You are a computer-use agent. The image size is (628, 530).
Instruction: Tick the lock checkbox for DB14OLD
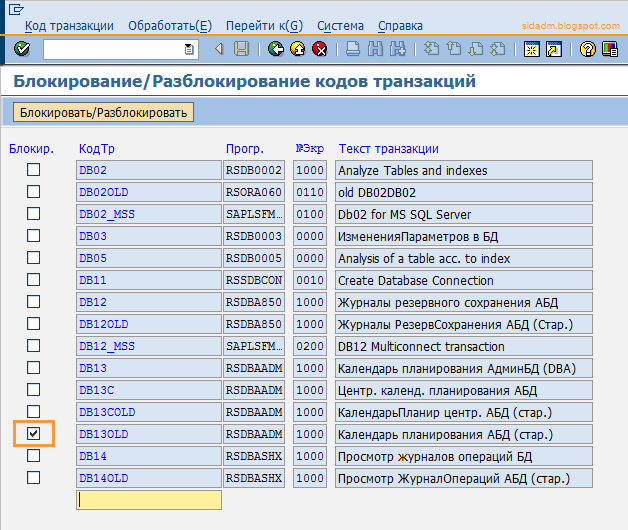(34, 478)
